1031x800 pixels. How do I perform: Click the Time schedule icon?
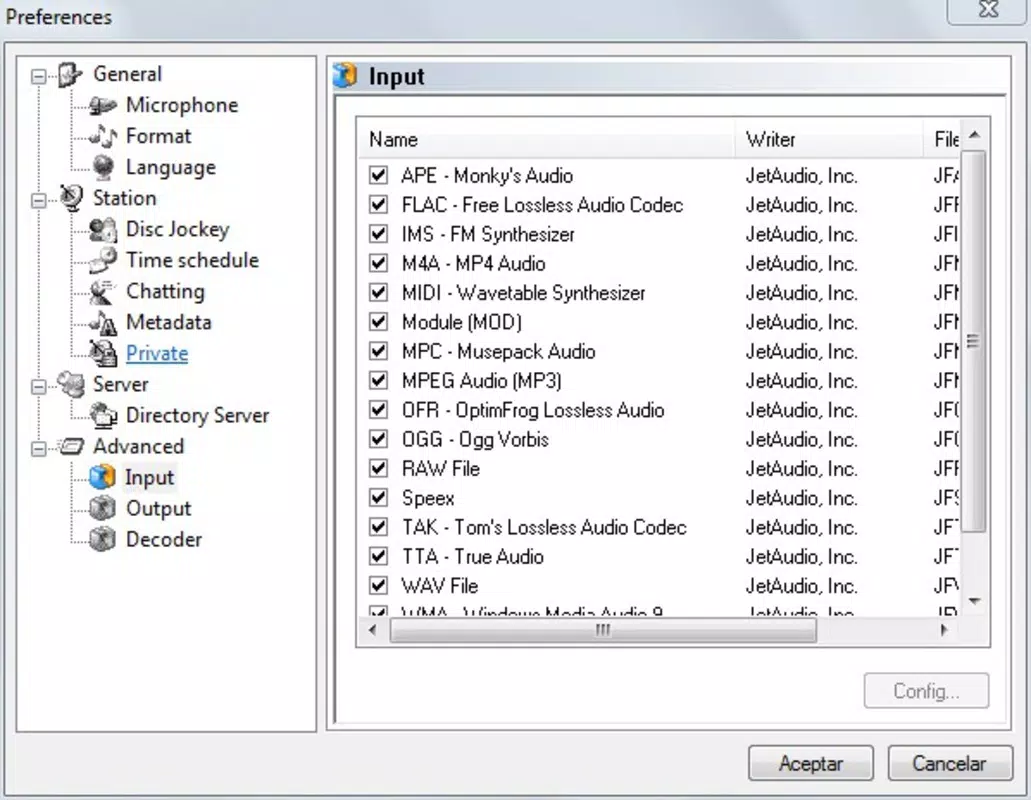pos(103,260)
